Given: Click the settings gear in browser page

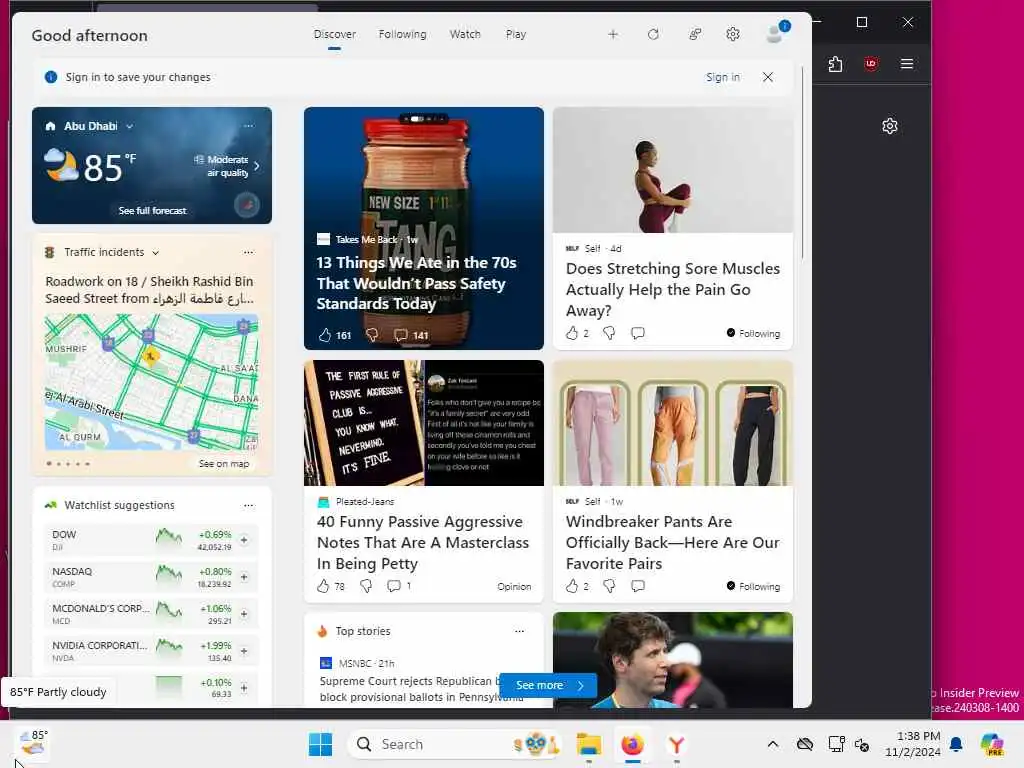Looking at the screenshot, I should point(889,126).
